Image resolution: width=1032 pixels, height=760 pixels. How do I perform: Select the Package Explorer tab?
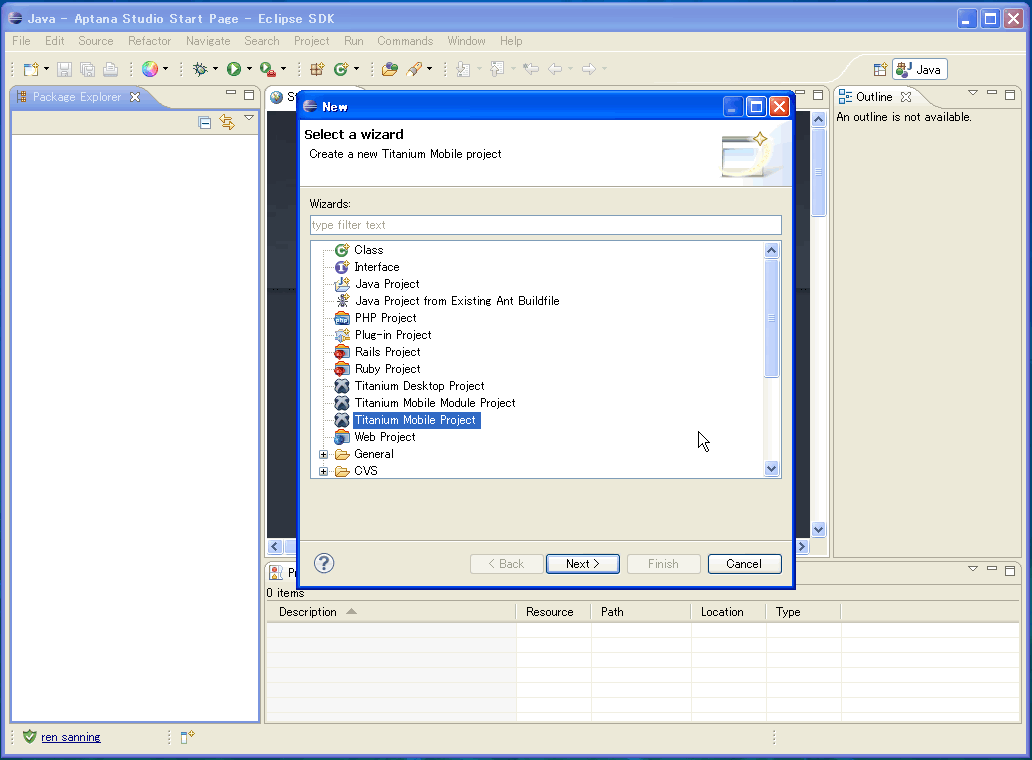click(76, 97)
